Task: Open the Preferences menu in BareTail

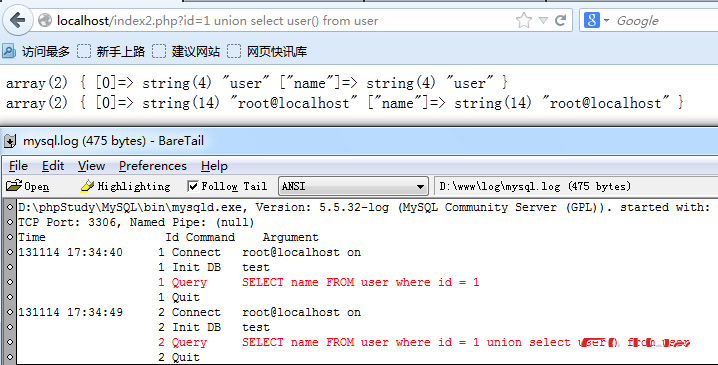Action: [152, 166]
